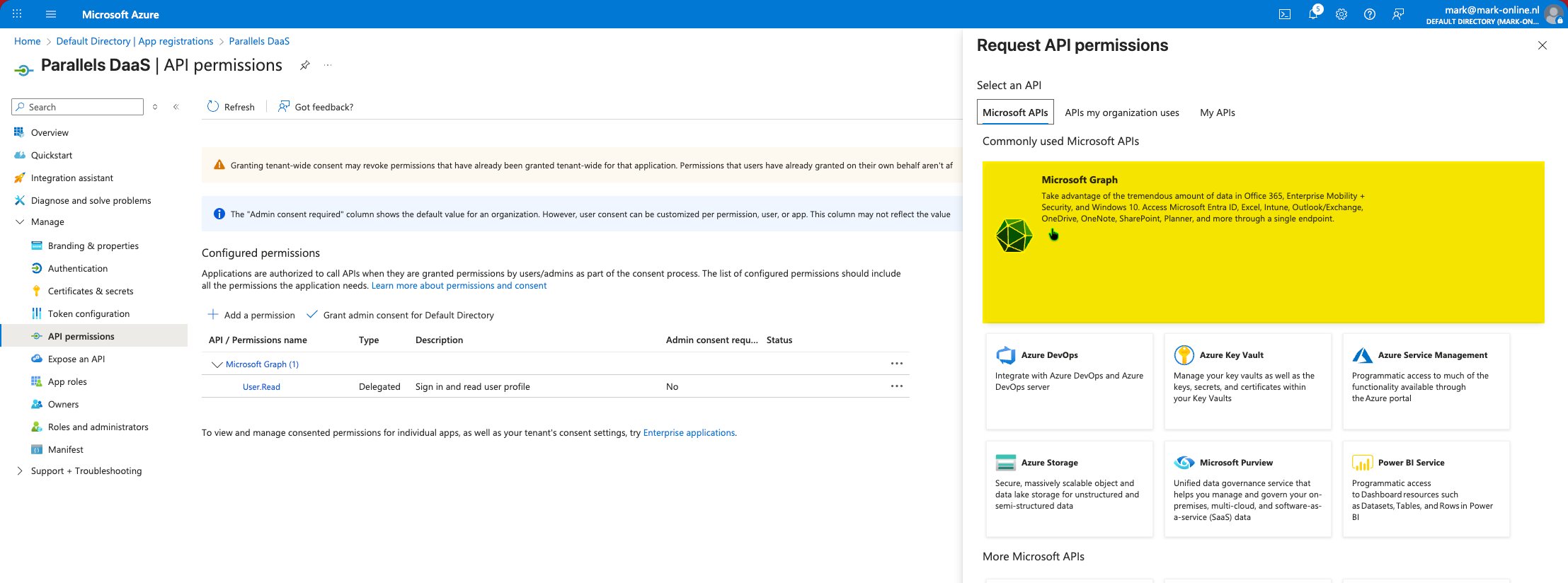1568x583 pixels.
Task: Collapse the Microsoft Graph (1) permissions group
Action: coord(217,364)
